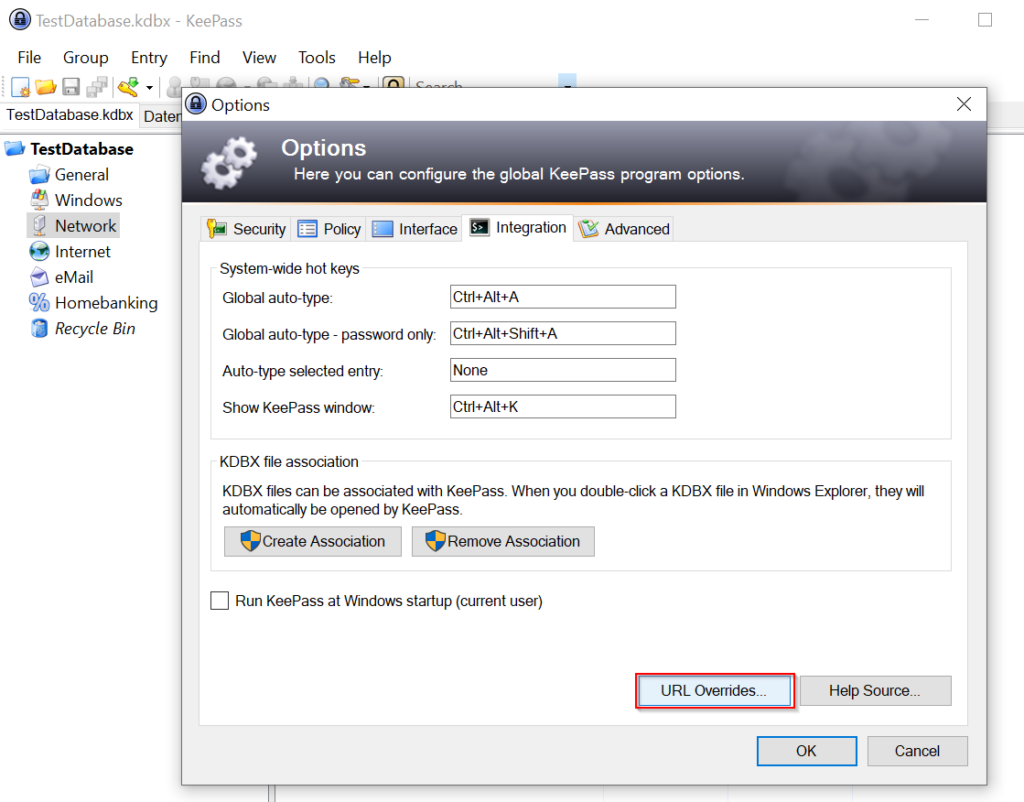Click the 'Show KeePass window:' label
Viewport: 1024px width, 802px height.
tap(298, 408)
